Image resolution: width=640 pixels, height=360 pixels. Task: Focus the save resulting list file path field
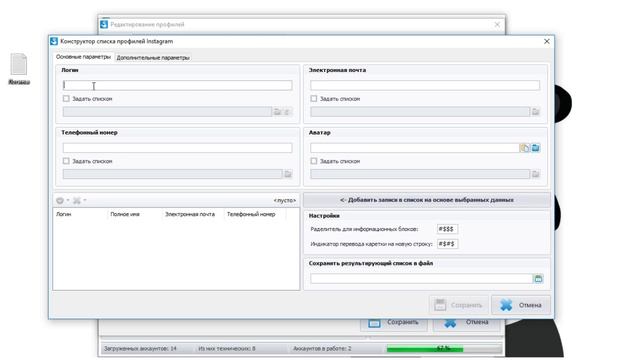coord(421,279)
